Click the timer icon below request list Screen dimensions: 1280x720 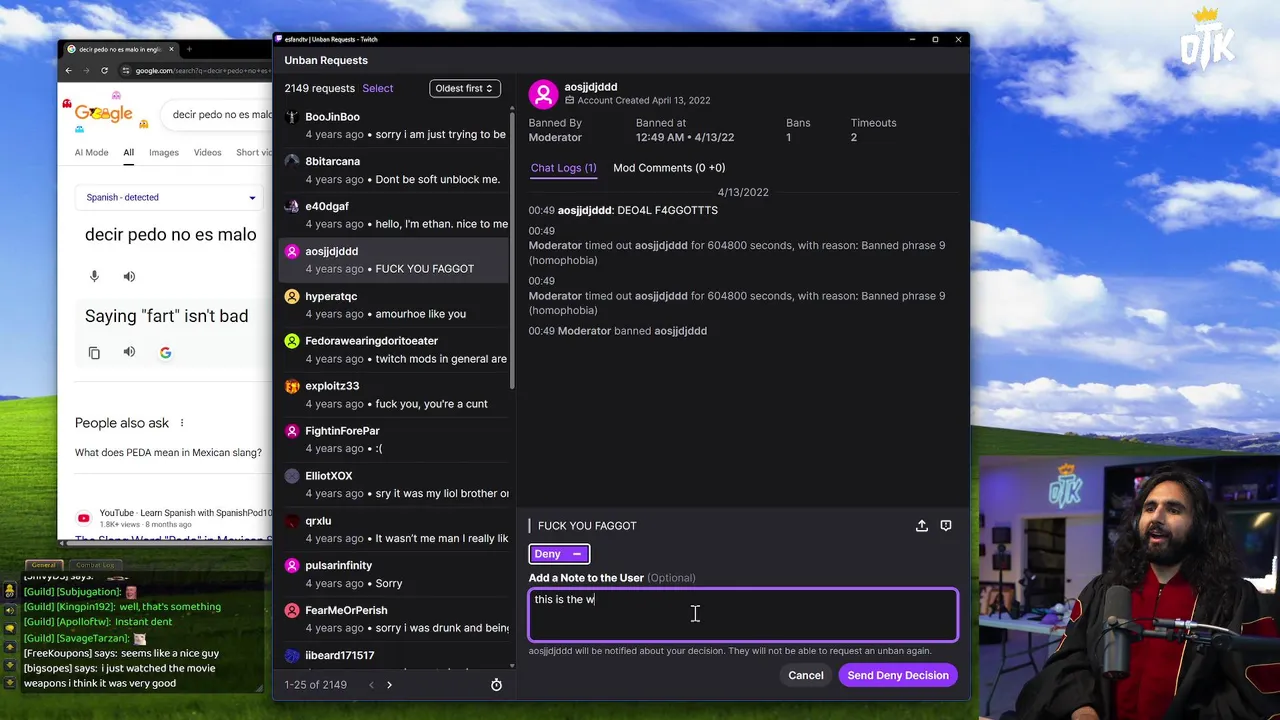(x=496, y=685)
